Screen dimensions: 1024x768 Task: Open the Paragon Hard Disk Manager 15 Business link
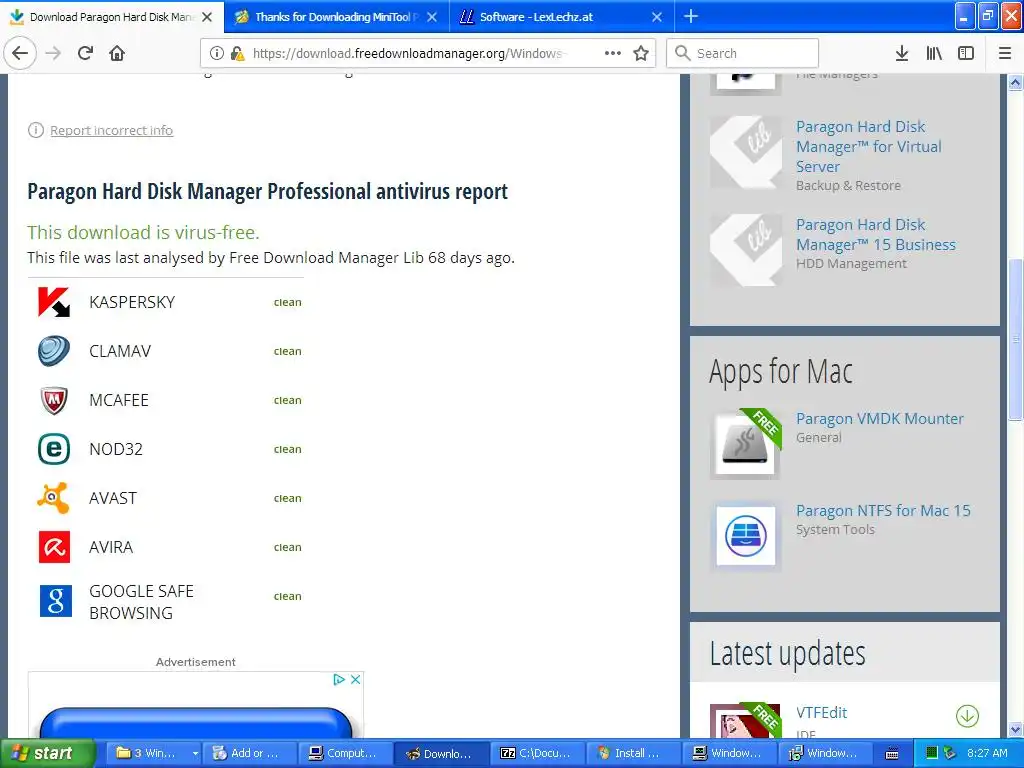pos(875,234)
